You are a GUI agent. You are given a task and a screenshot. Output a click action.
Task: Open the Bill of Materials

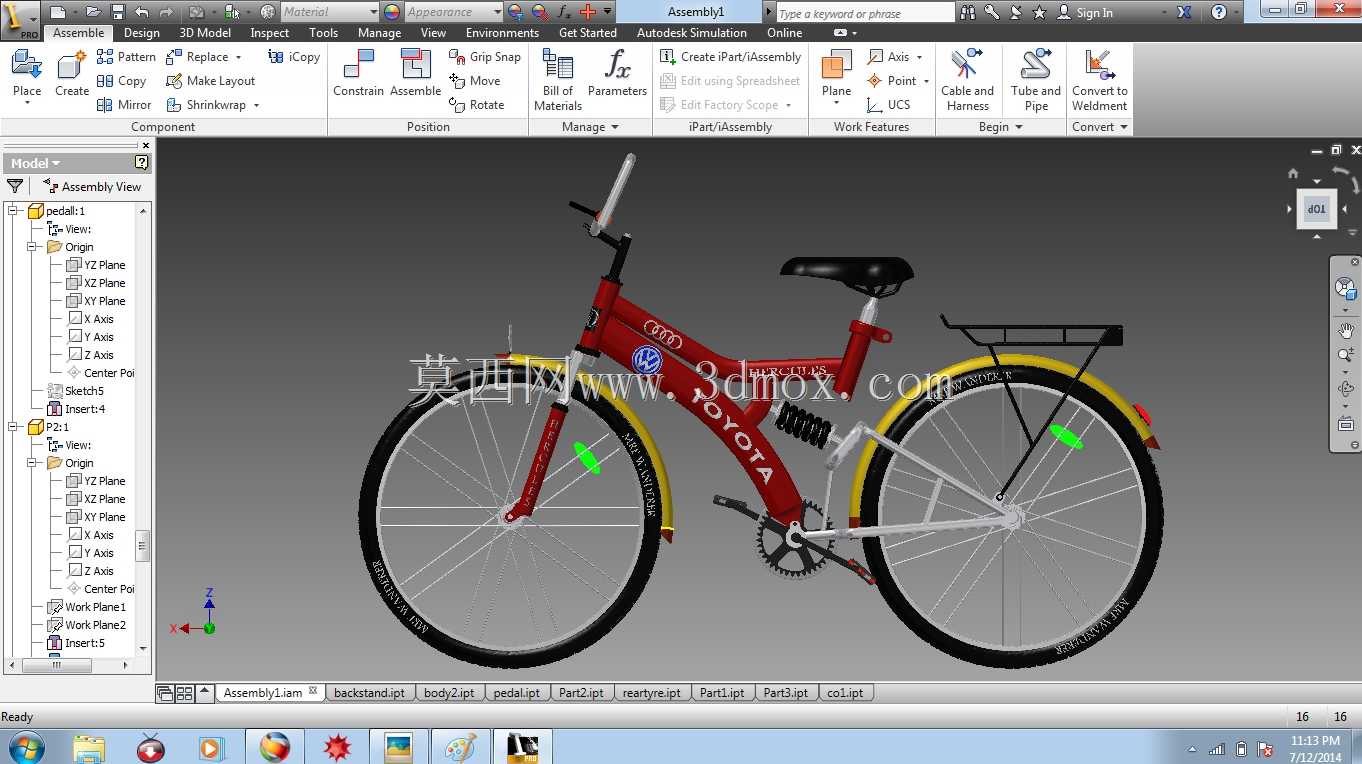[558, 80]
